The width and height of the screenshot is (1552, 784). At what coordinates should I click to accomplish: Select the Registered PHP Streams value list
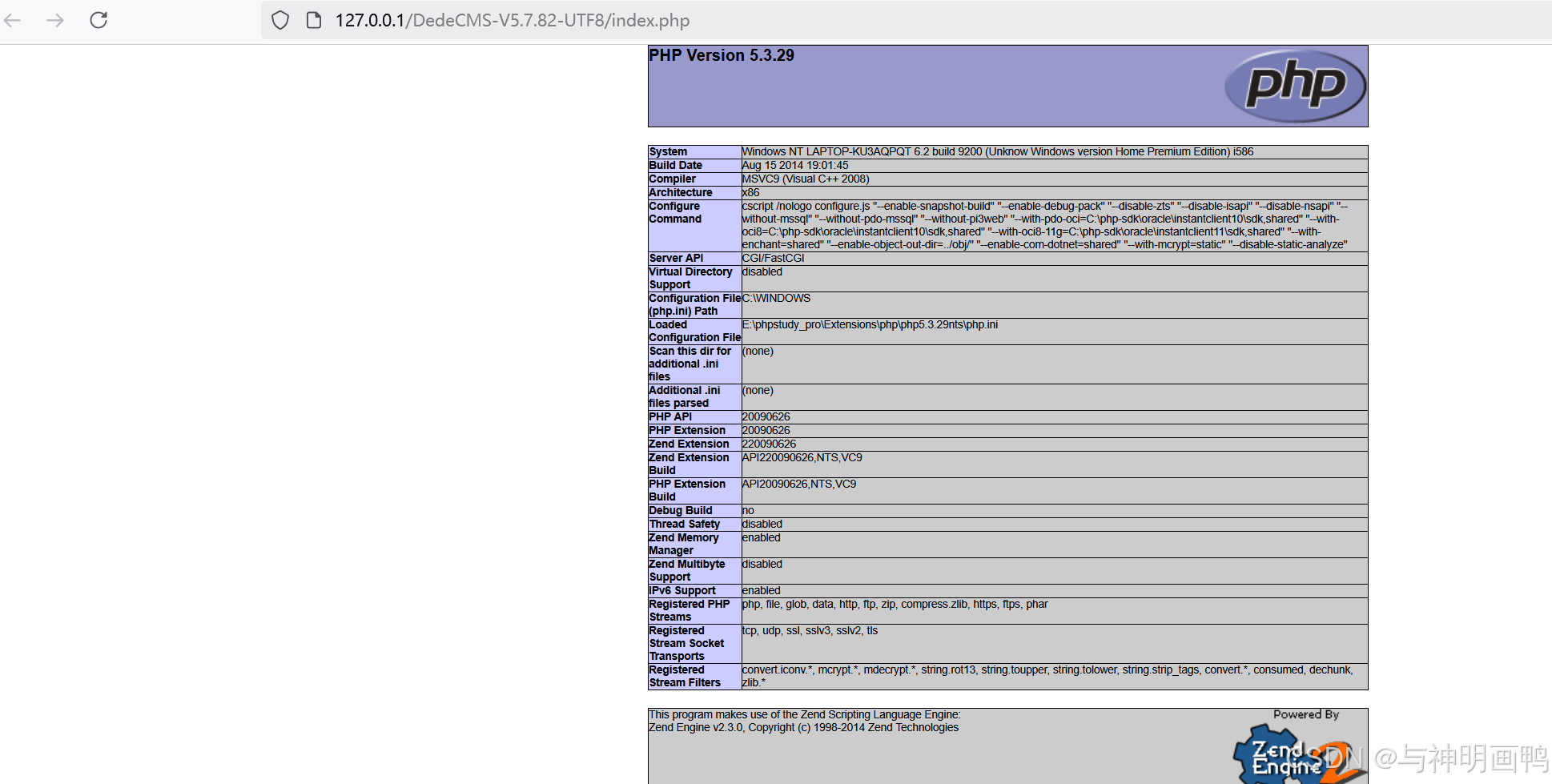click(895, 604)
